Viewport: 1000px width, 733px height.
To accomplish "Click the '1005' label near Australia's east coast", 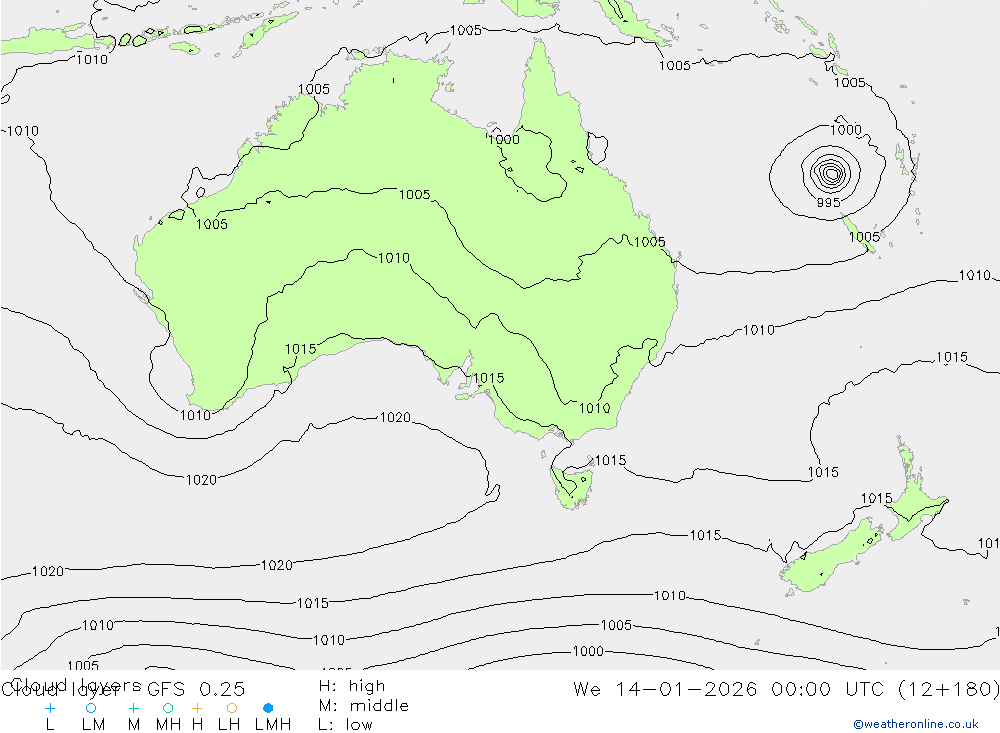I will [649, 242].
